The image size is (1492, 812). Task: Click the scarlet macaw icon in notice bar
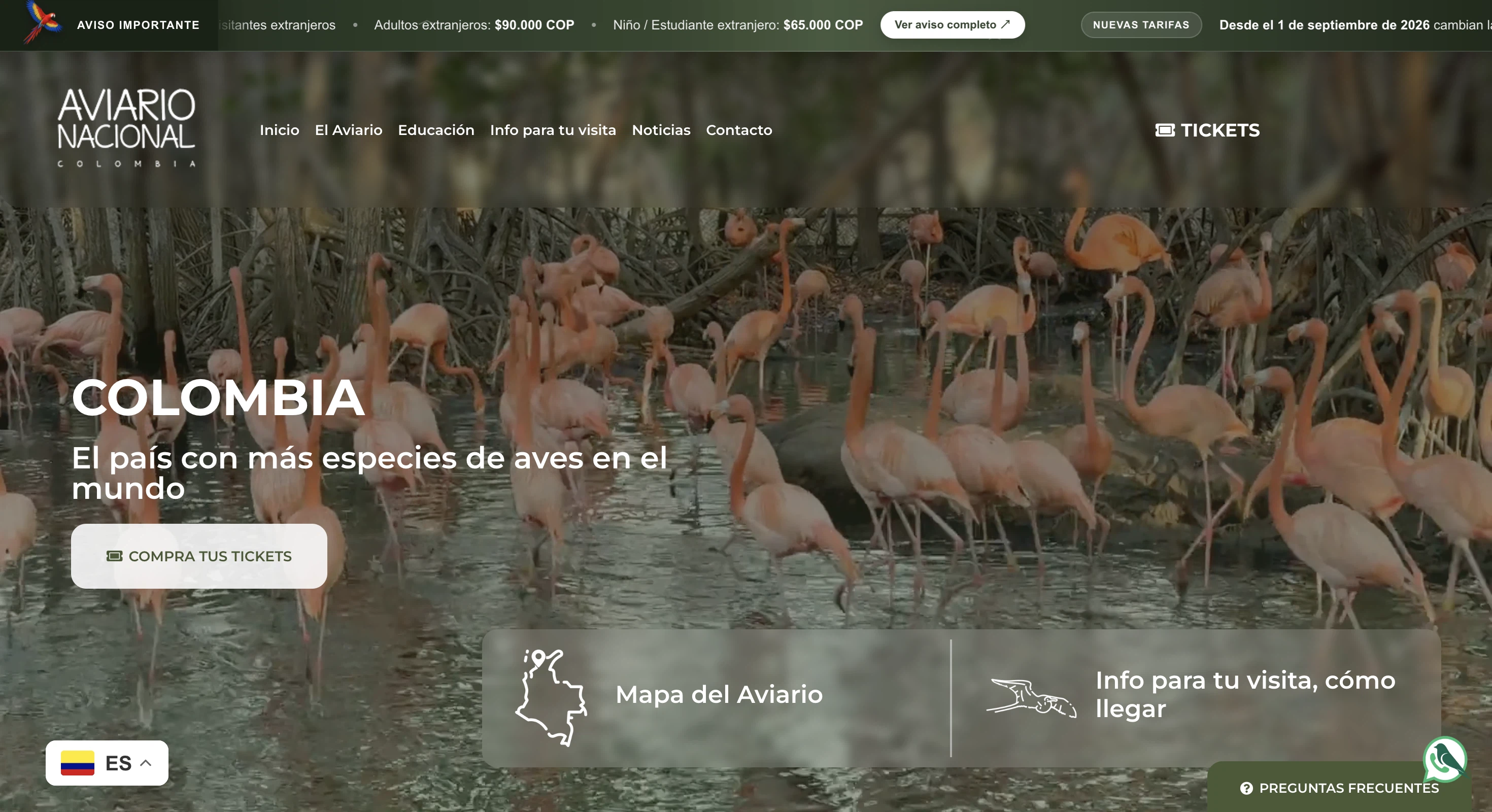click(42, 22)
